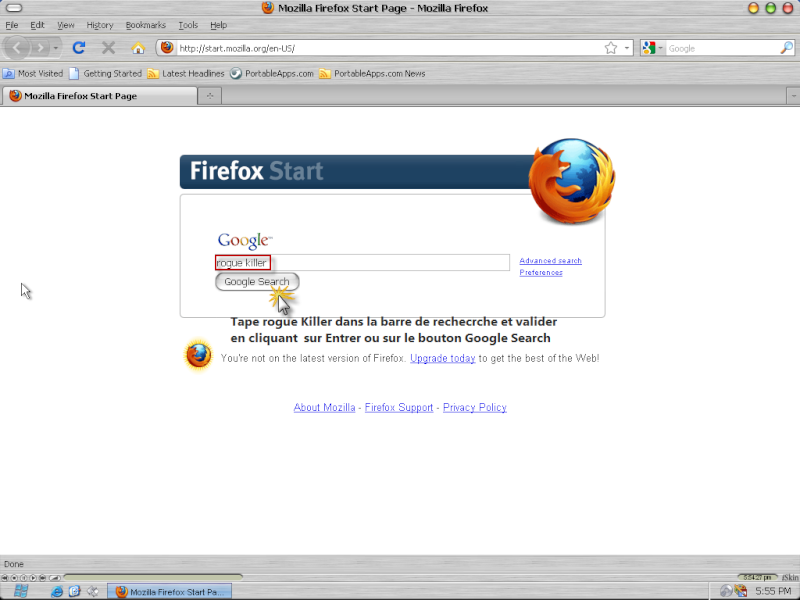Reload the current page
The height and width of the screenshot is (600, 800).
[79, 48]
